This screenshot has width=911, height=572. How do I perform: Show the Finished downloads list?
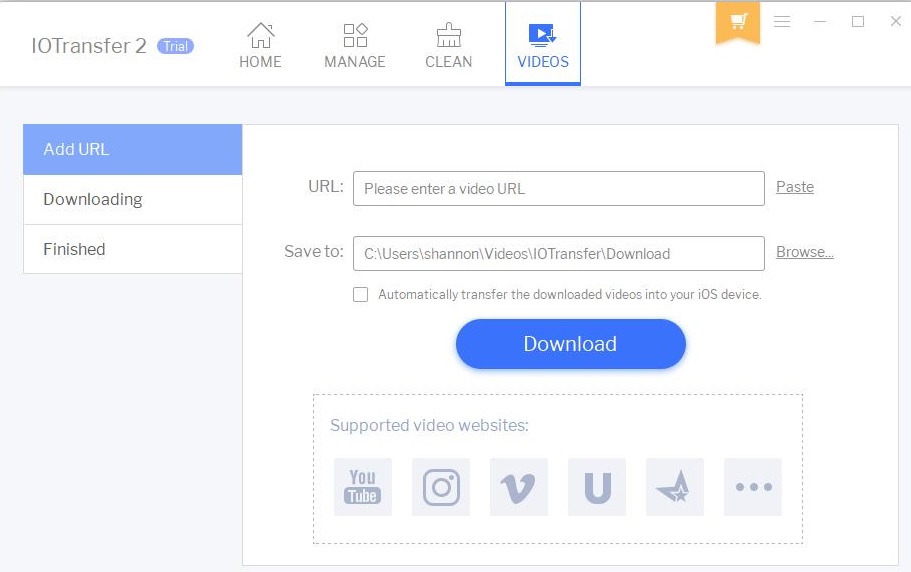132,249
